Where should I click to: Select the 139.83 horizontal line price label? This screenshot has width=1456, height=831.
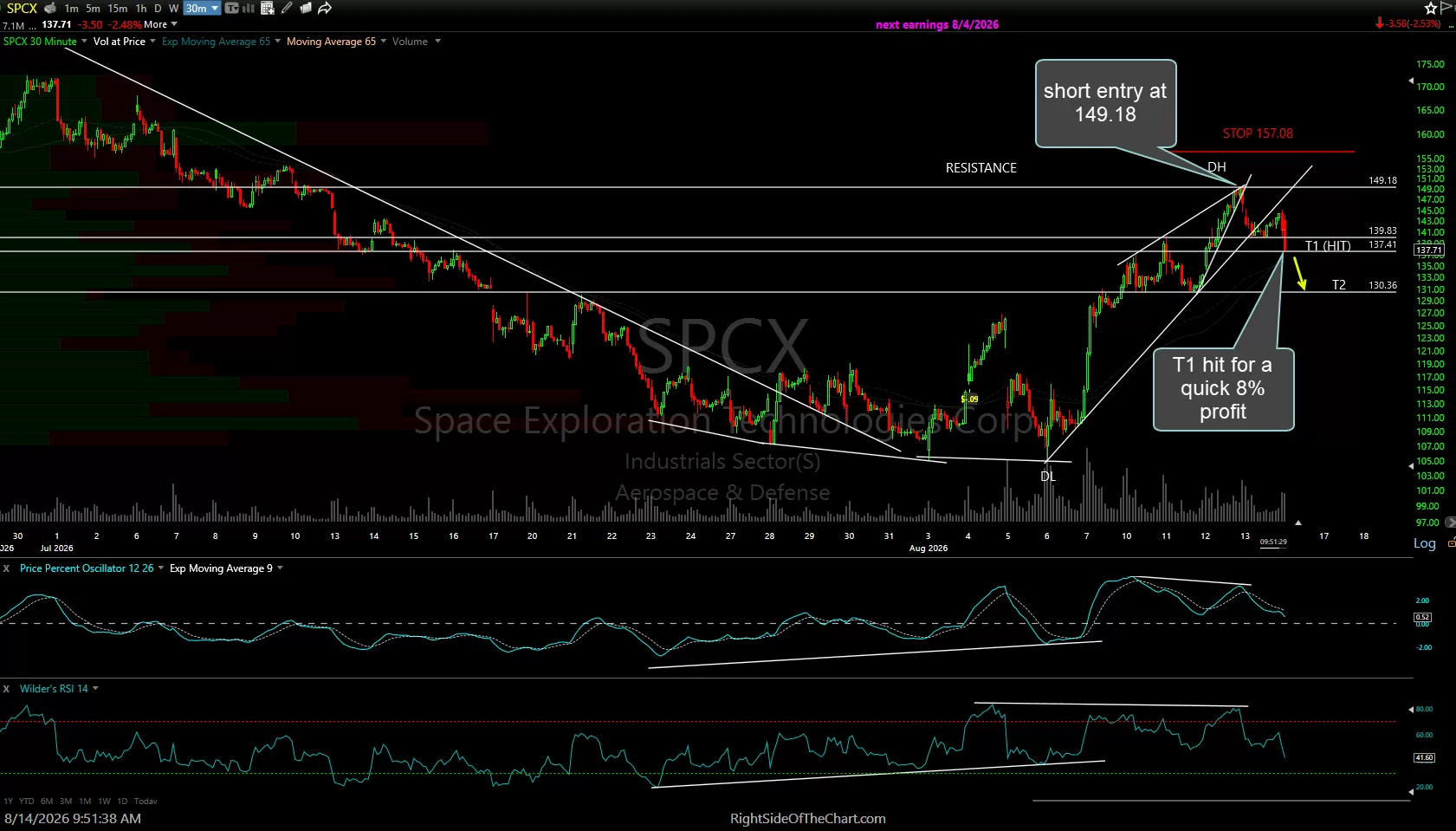(x=1382, y=231)
